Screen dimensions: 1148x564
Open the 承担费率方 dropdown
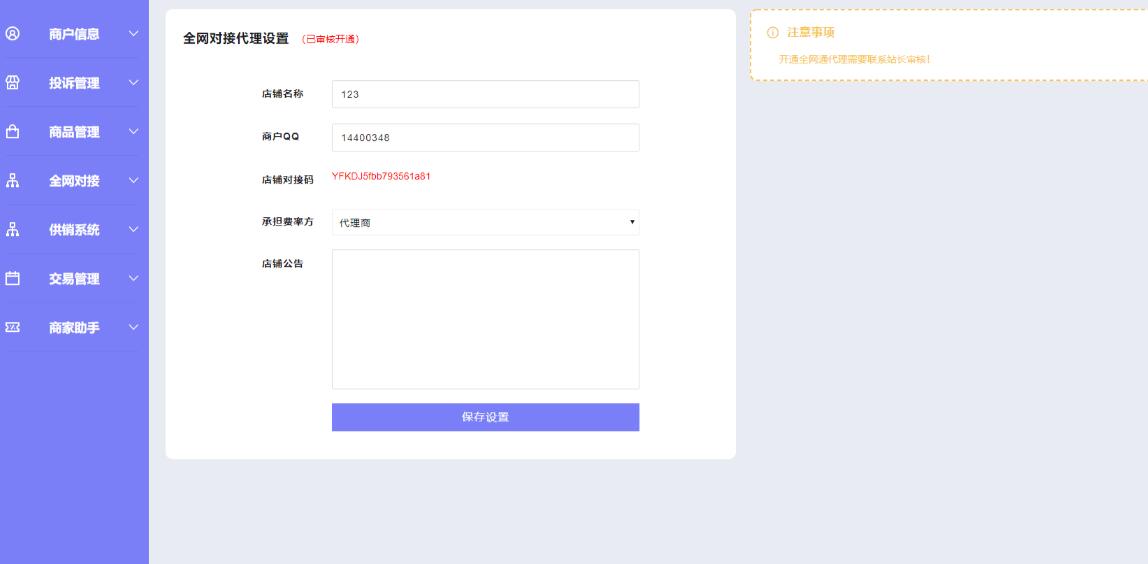pos(485,222)
